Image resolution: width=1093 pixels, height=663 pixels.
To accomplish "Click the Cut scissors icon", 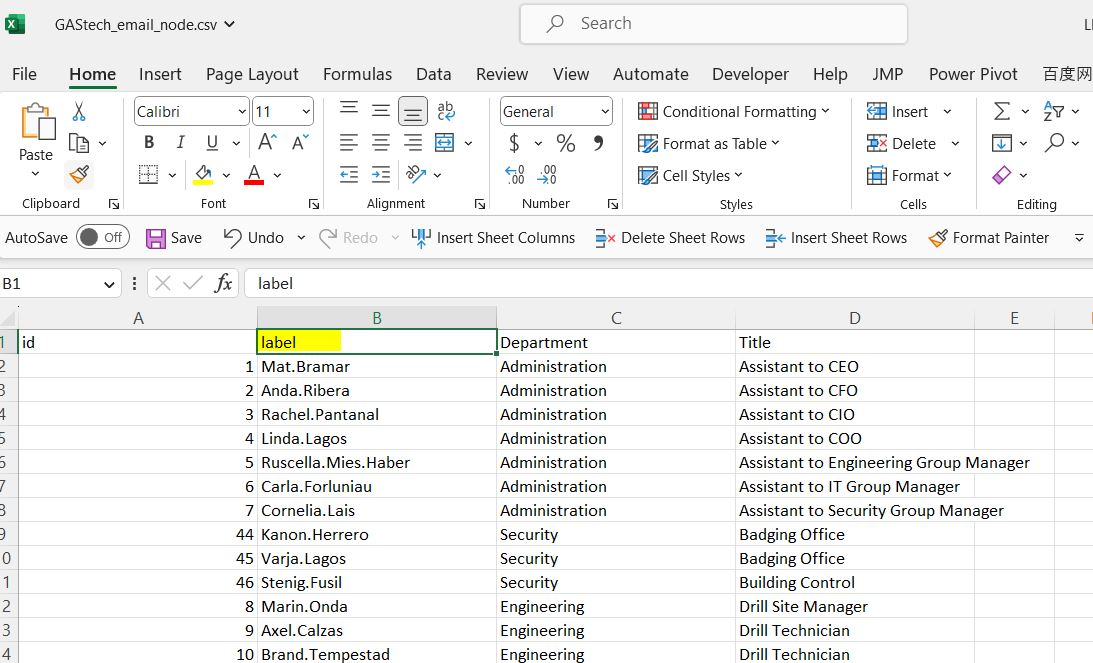I will [x=79, y=111].
